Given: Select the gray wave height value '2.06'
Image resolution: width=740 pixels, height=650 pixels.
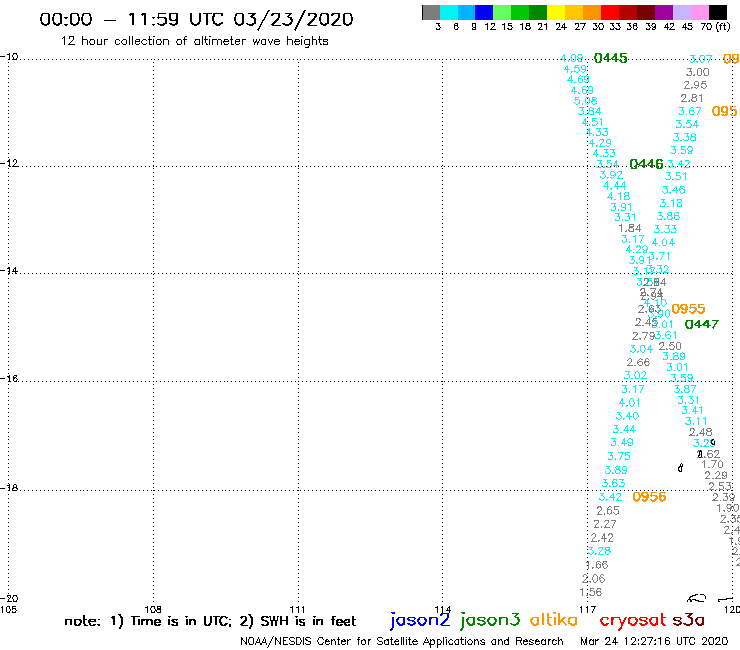Looking at the screenshot, I should tap(594, 578).
